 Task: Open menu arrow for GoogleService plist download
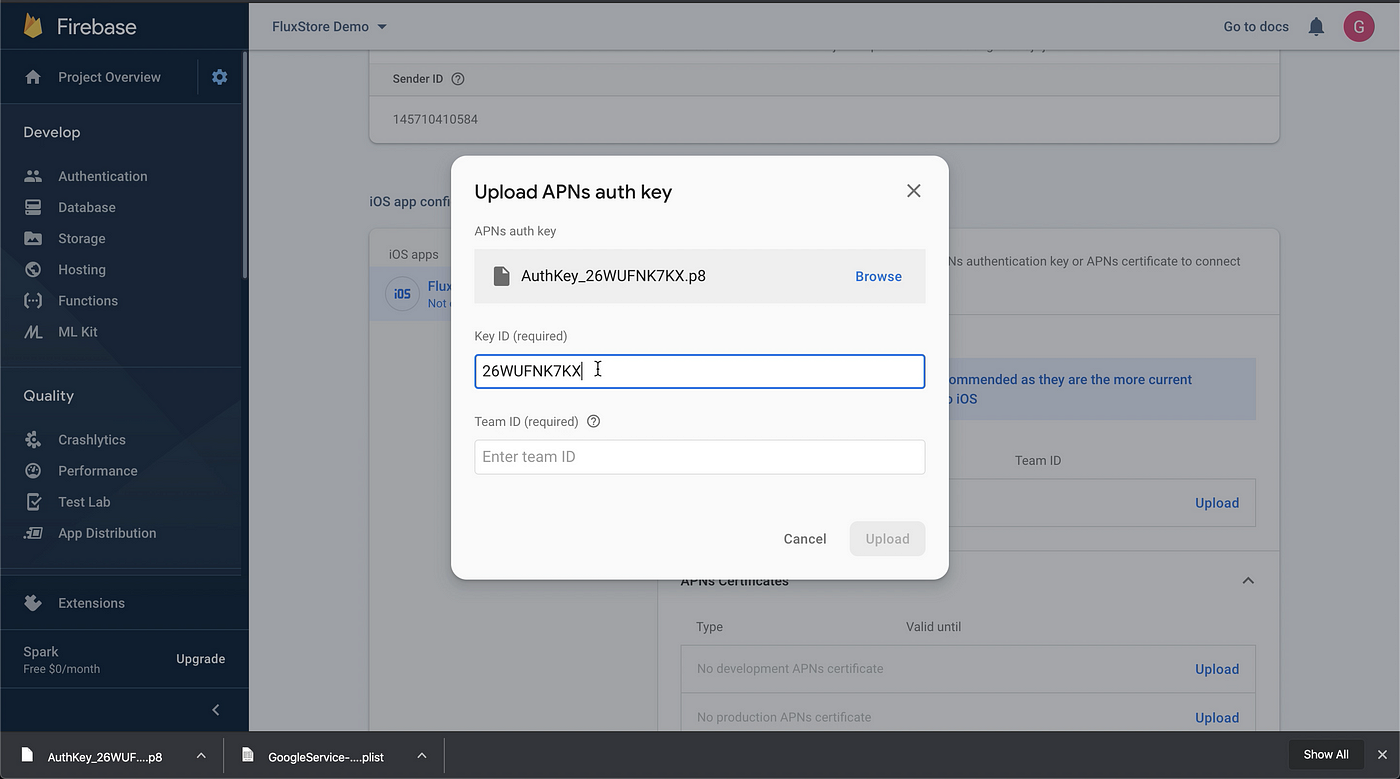coord(422,756)
